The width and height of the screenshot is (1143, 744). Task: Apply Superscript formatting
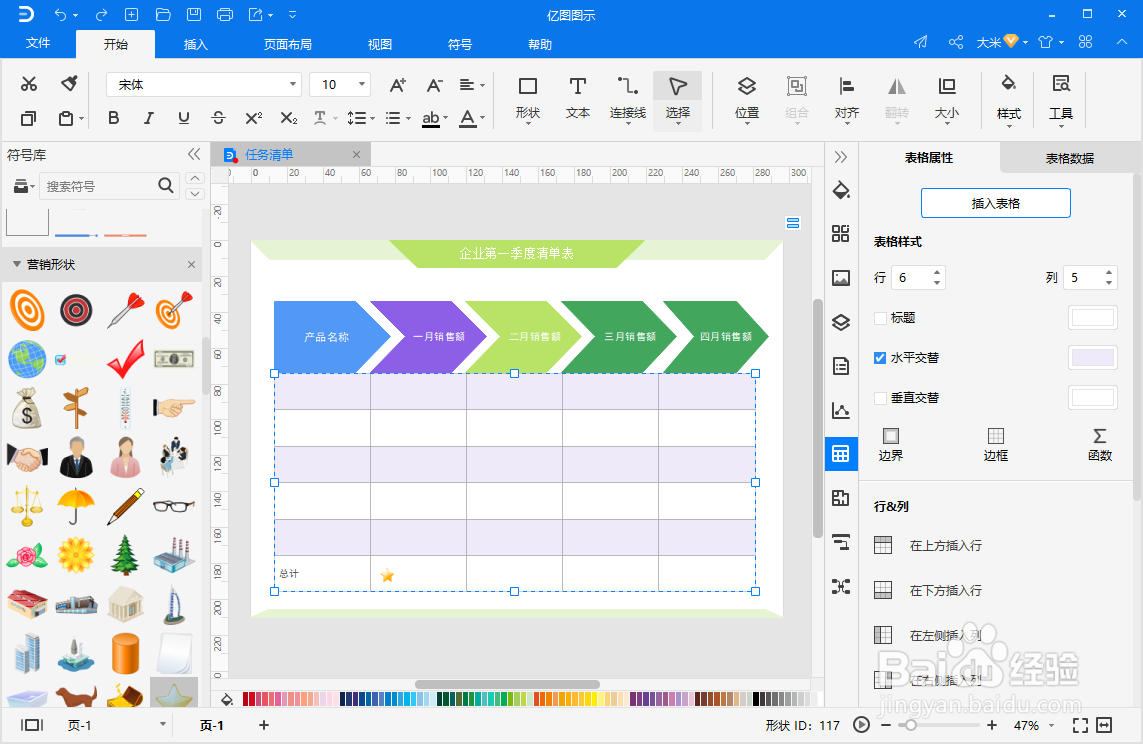[x=254, y=118]
